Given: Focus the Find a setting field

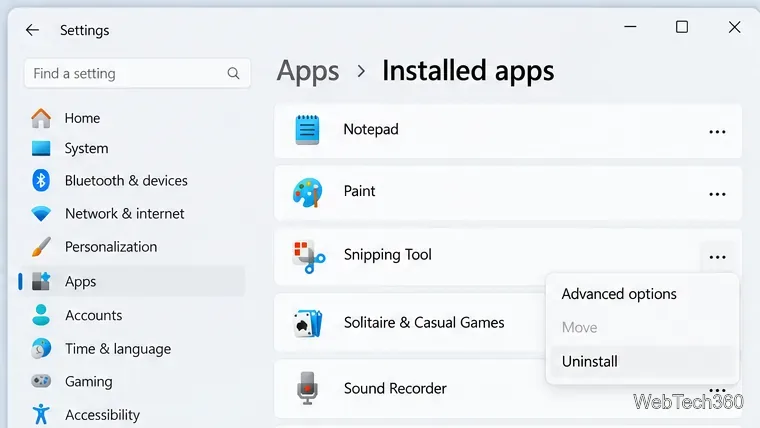Looking at the screenshot, I should [138, 73].
